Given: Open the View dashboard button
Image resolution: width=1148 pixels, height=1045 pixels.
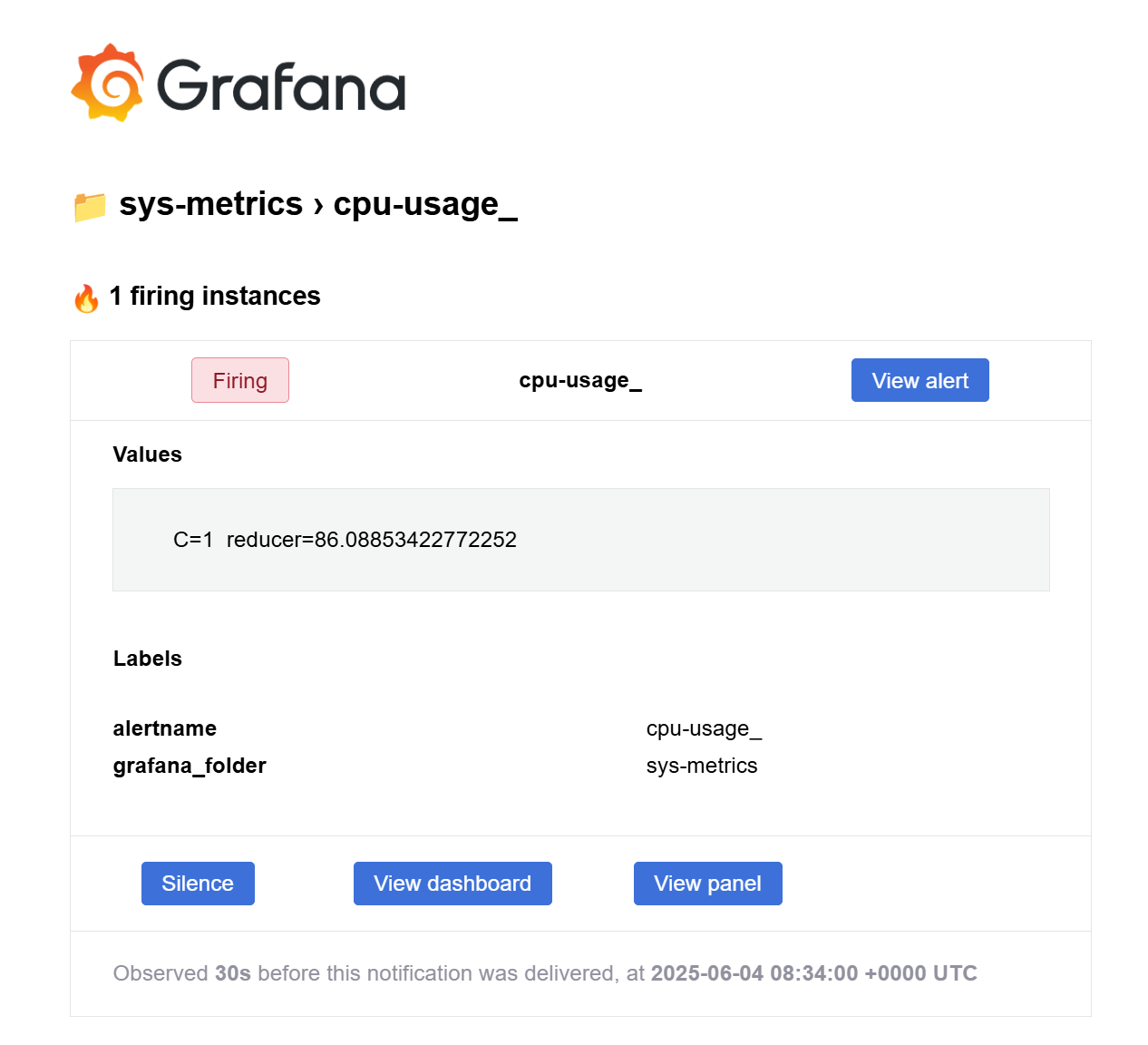Looking at the screenshot, I should [x=452, y=884].
